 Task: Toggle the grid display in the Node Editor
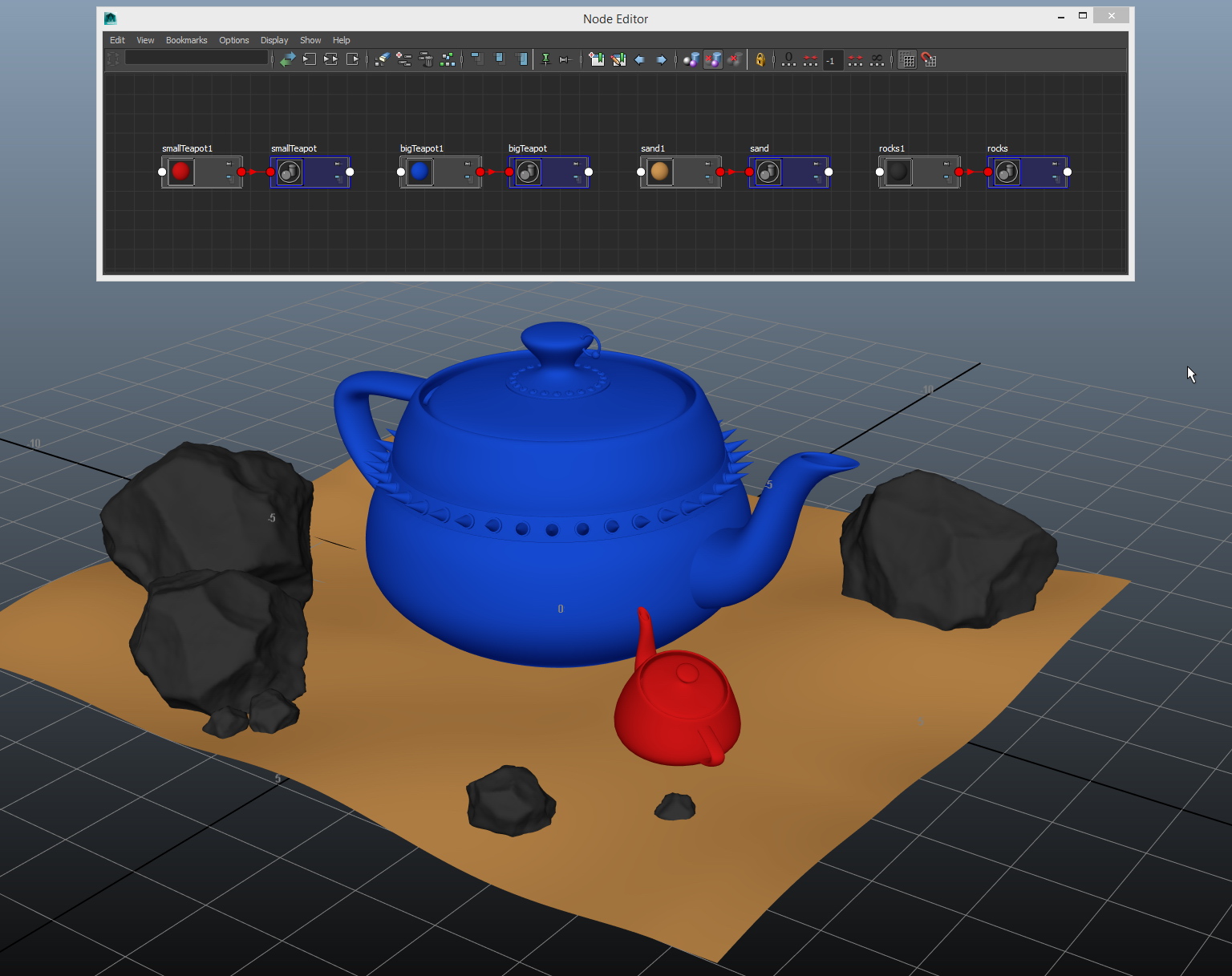click(x=906, y=59)
